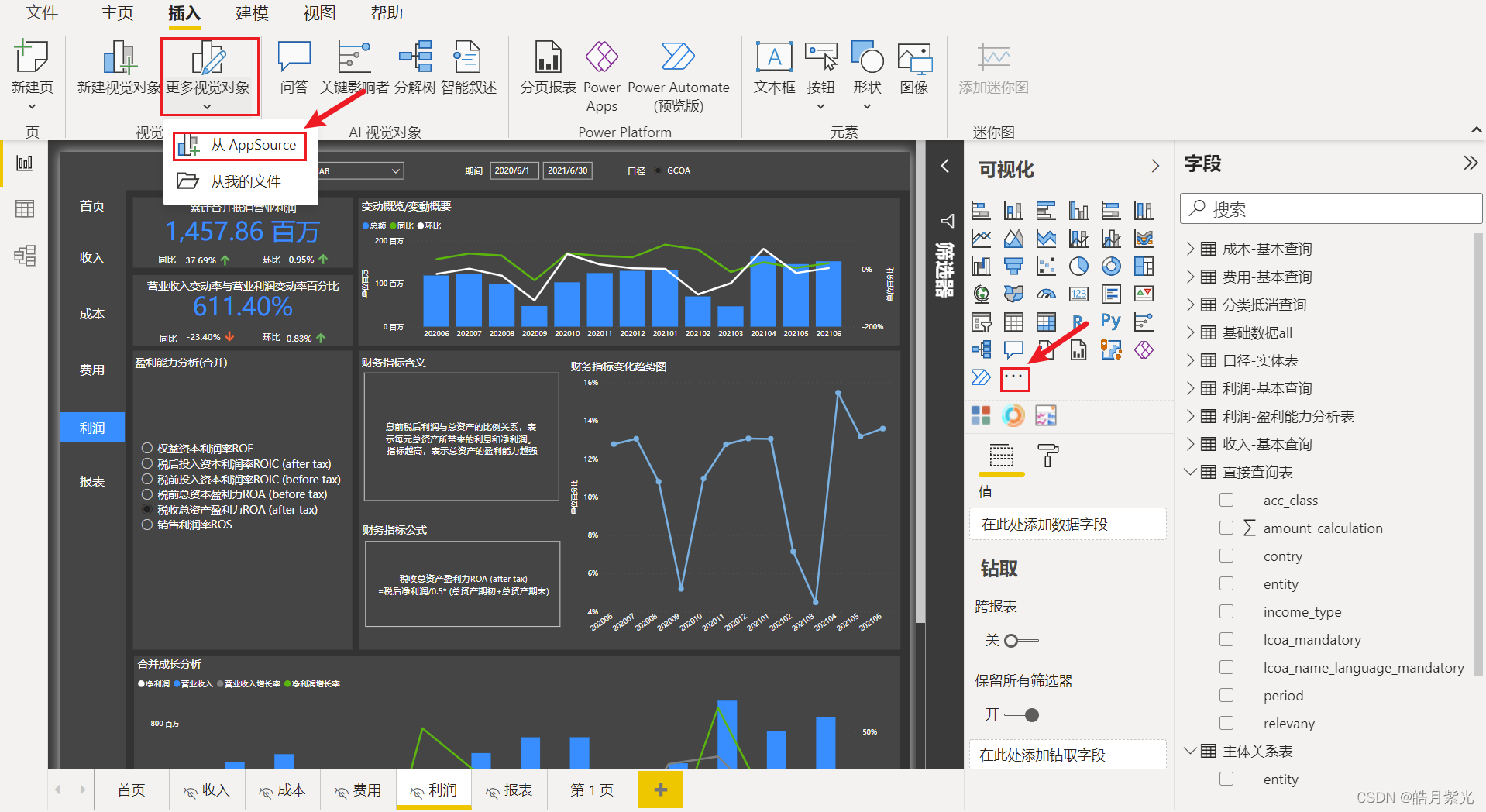The image size is (1486, 812).
Task: Select 权益资本利润率ROE radio option
Action: click(147, 448)
